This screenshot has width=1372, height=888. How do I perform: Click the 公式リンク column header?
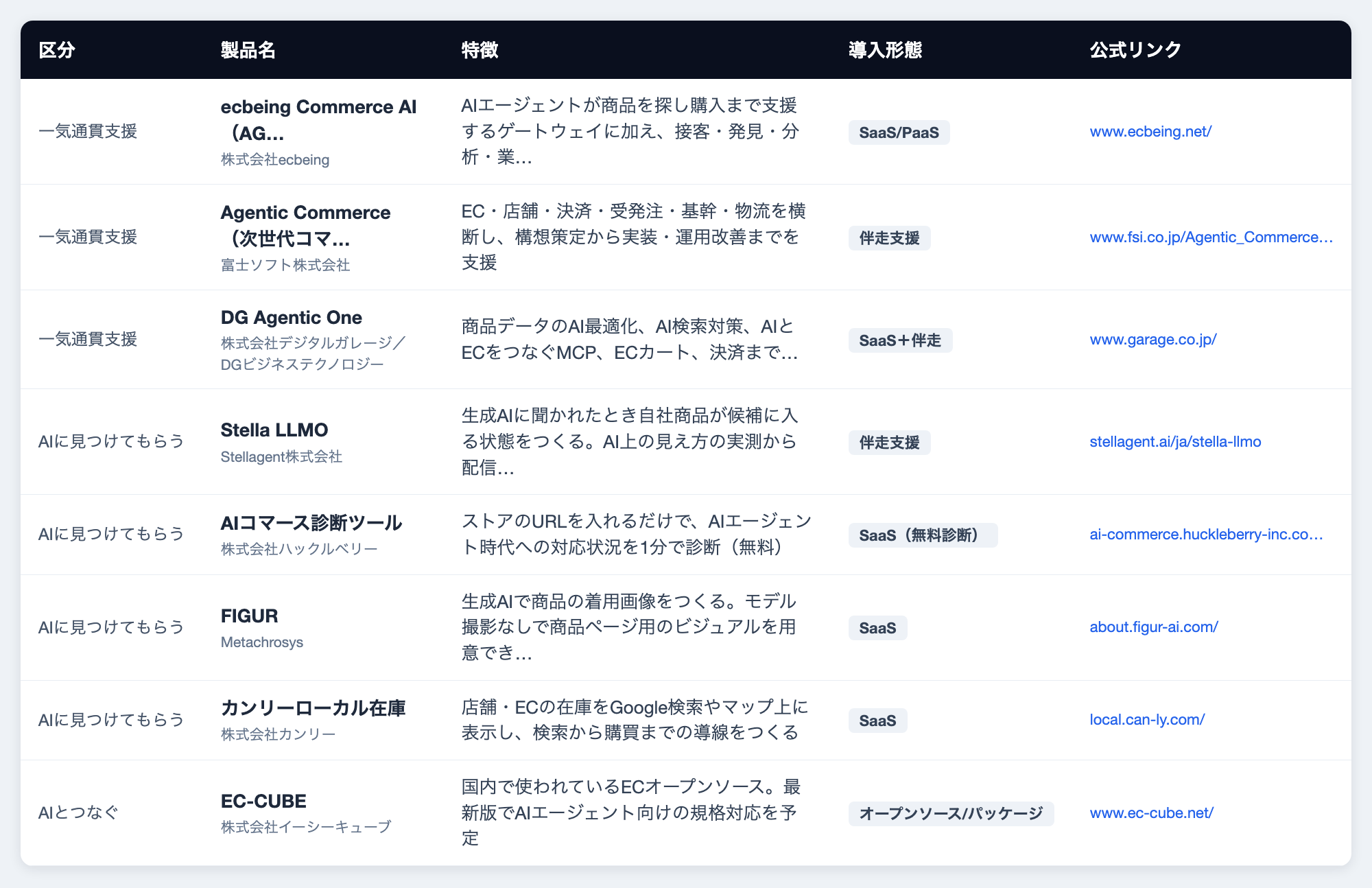pos(1135,50)
